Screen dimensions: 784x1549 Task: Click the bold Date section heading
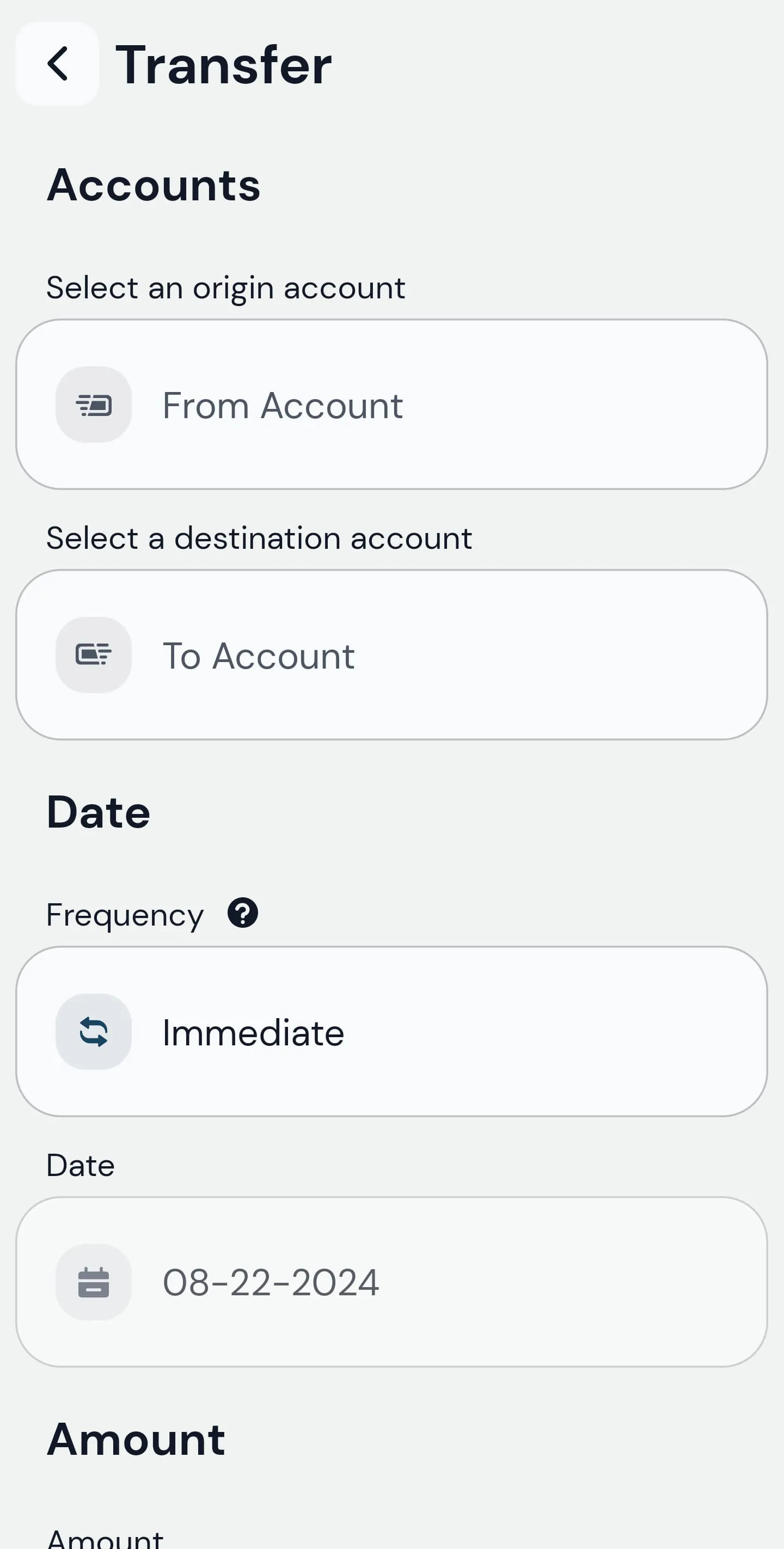point(98,812)
